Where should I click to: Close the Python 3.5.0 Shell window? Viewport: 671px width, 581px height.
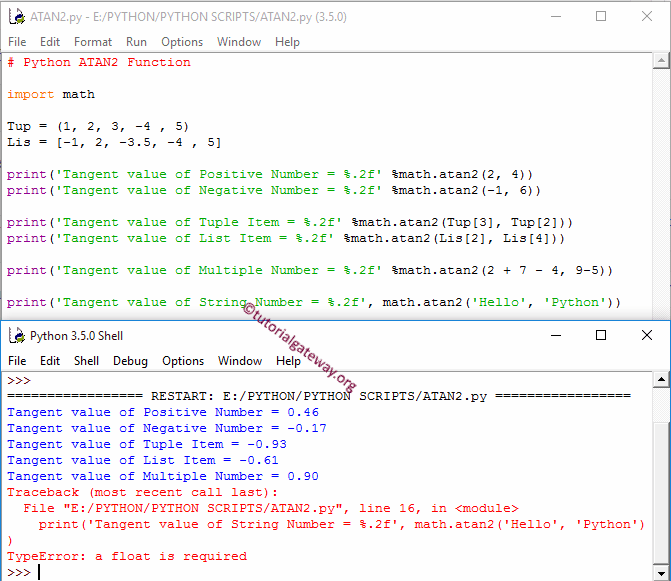pyautogui.click(x=647, y=335)
